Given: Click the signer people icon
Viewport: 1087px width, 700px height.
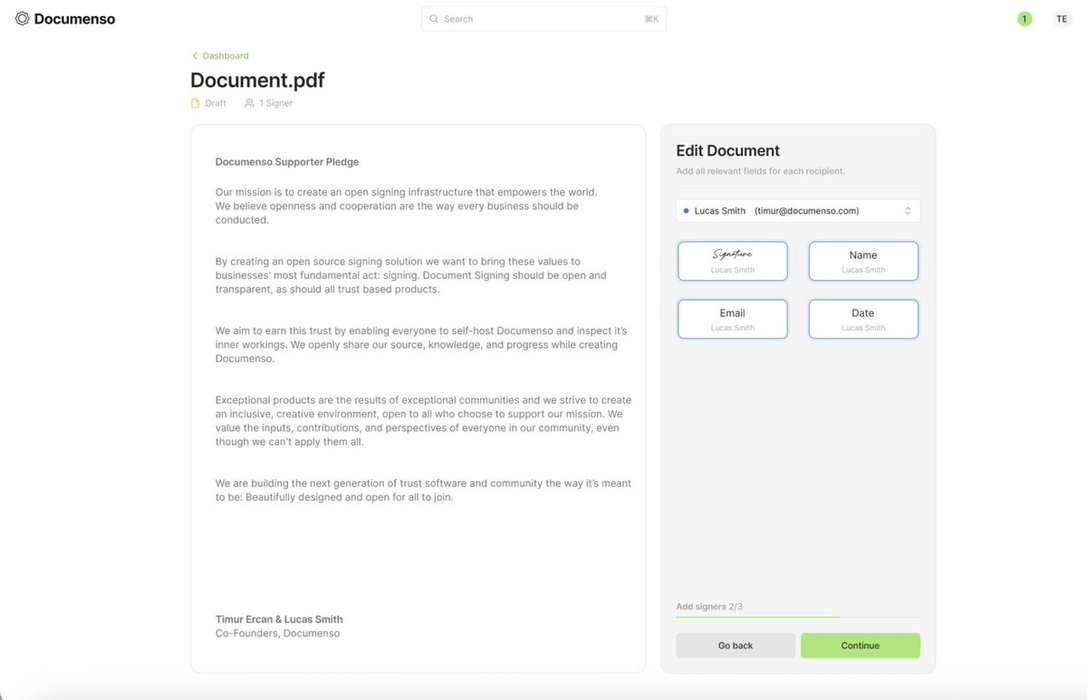Looking at the screenshot, I should click(x=249, y=103).
